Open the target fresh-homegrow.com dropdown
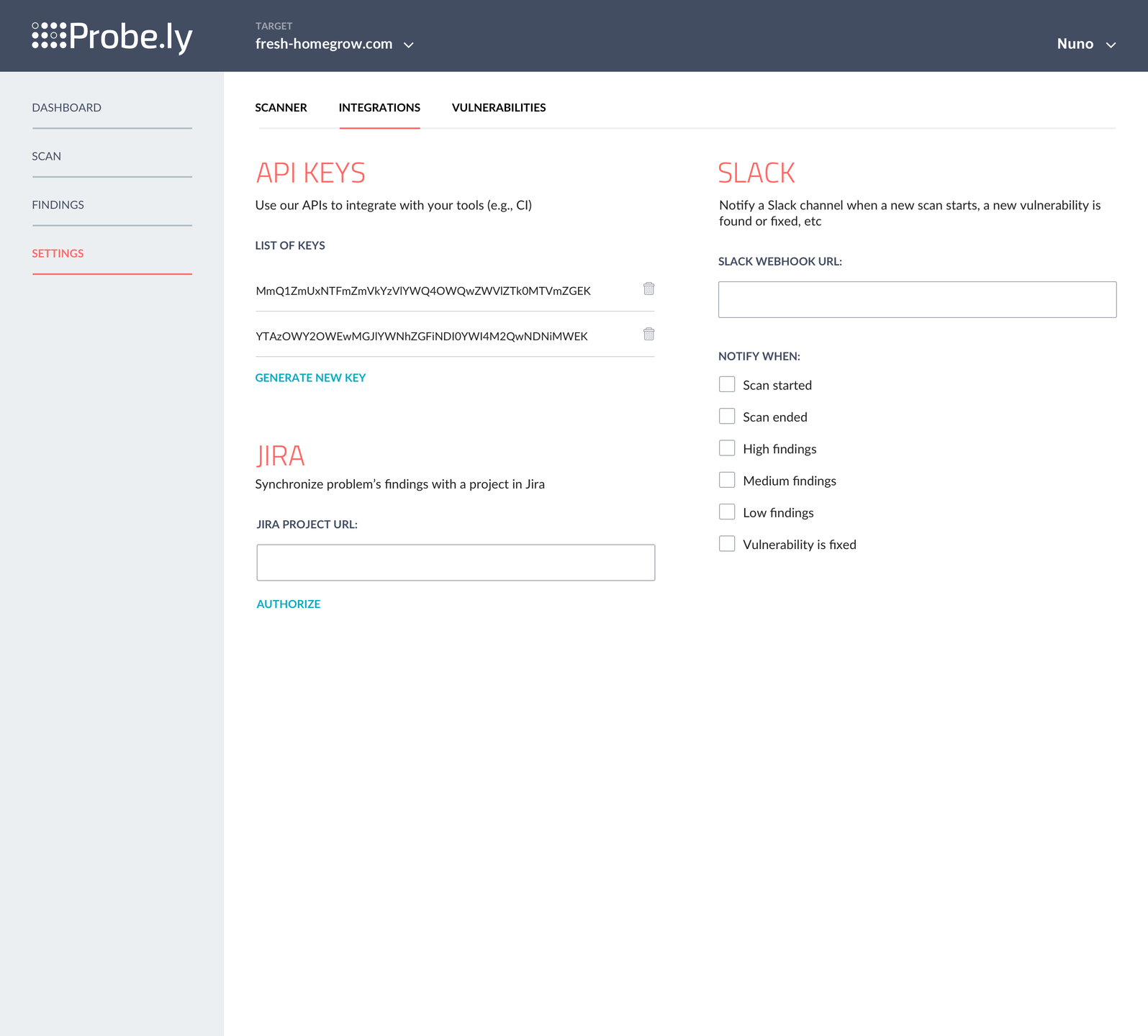This screenshot has height=1036, width=1148. click(x=335, y=44)
